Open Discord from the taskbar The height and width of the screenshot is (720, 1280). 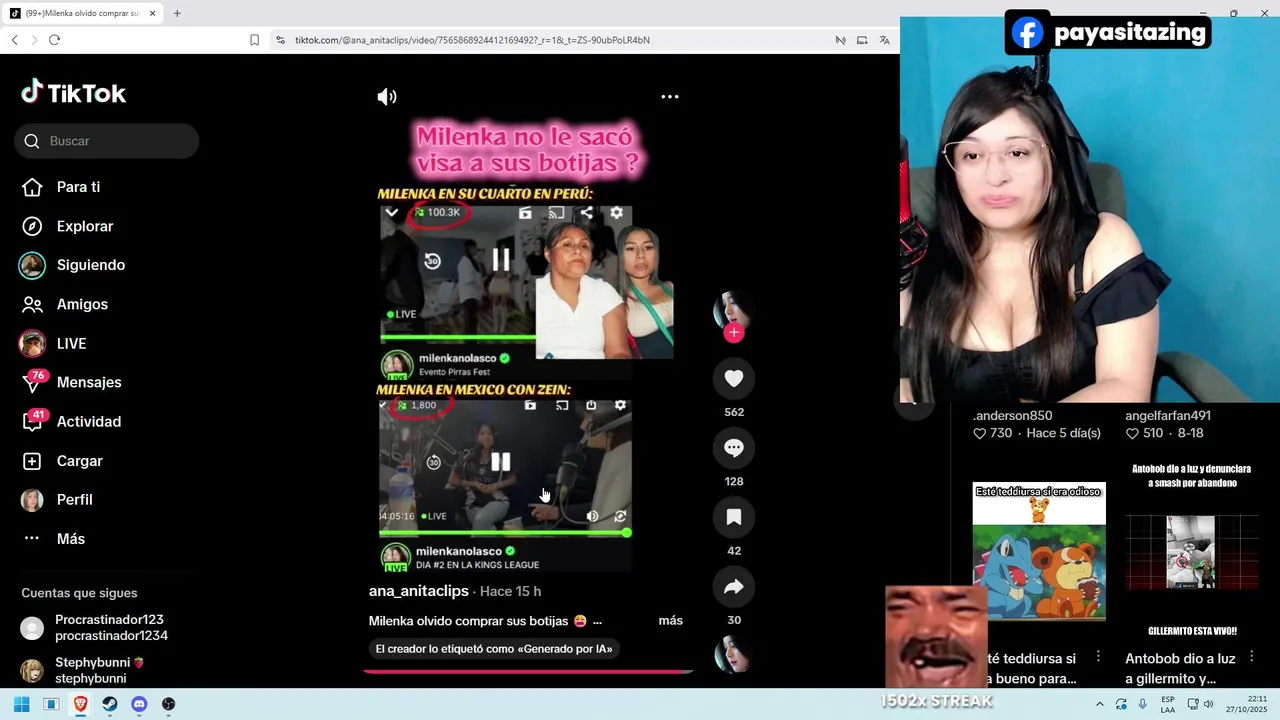pos(139,704)
